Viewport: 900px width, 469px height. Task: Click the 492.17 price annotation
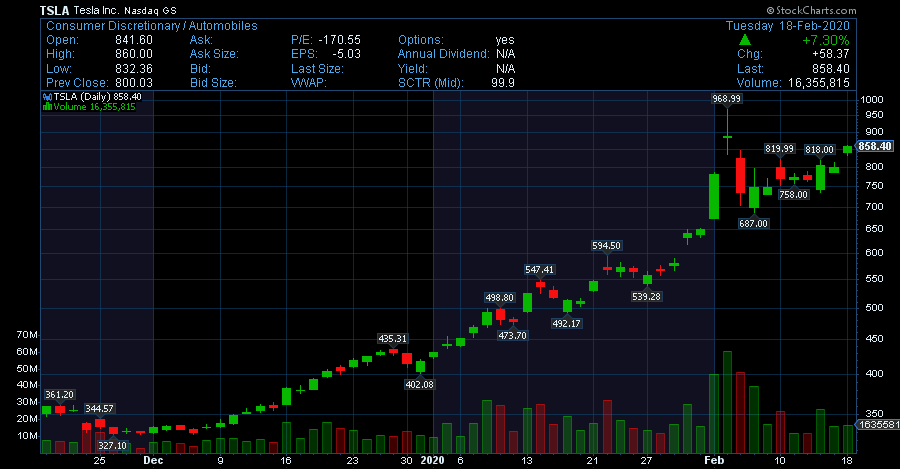pyautogui.click(x=567, y=324)
